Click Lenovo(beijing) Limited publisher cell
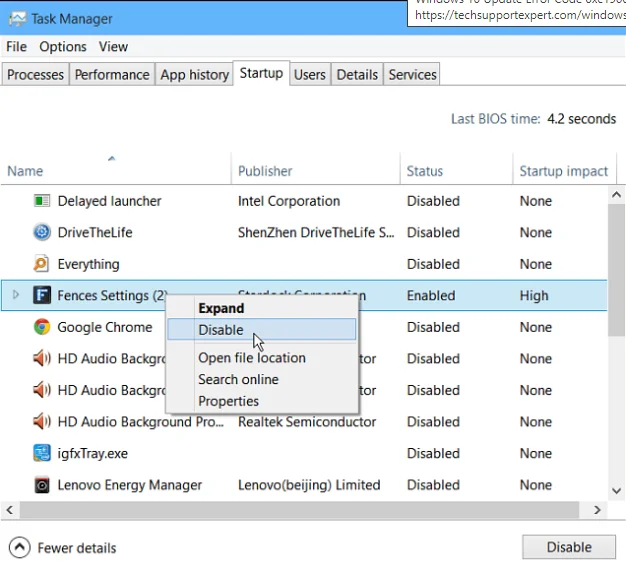626x574 pixels. pos(309,485)
